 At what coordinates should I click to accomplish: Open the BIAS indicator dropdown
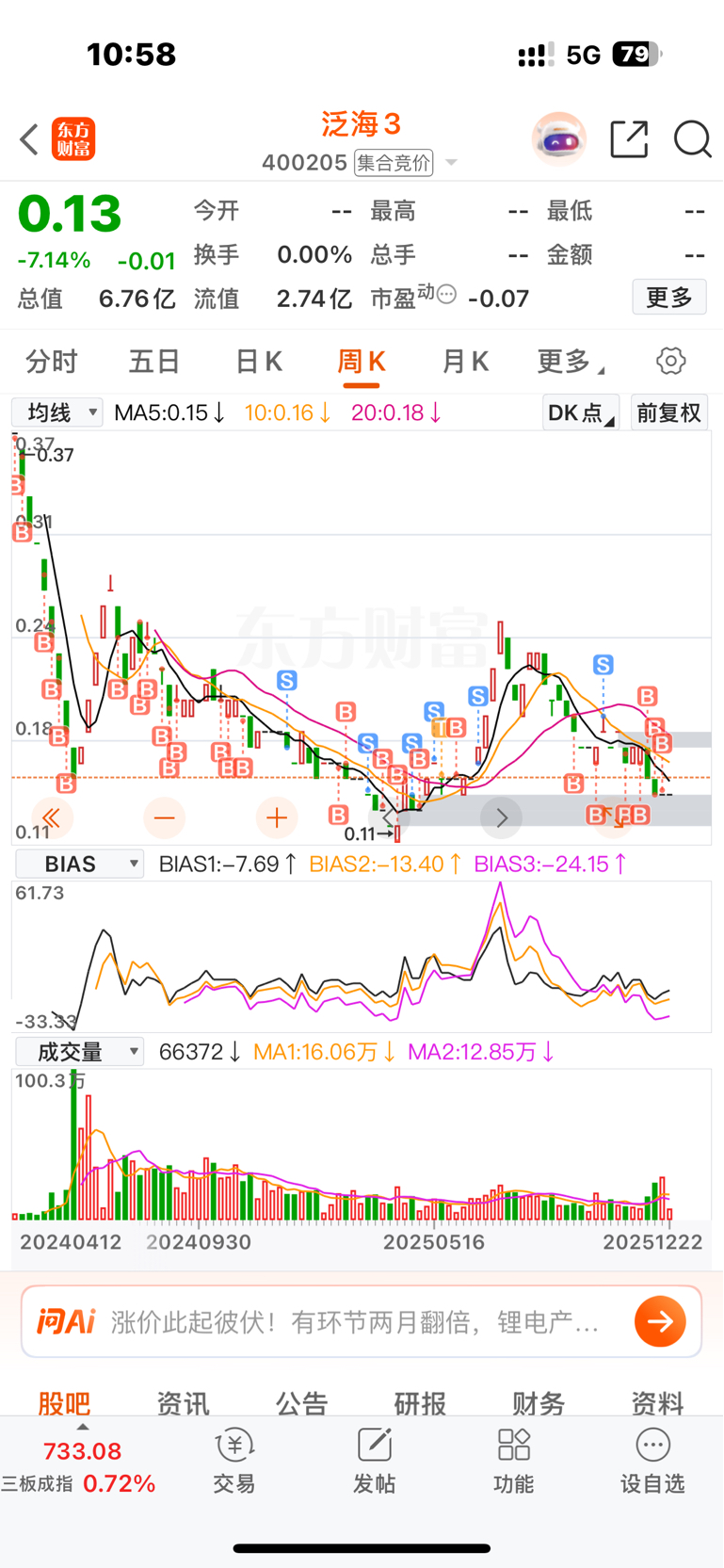tap(79, 864)
